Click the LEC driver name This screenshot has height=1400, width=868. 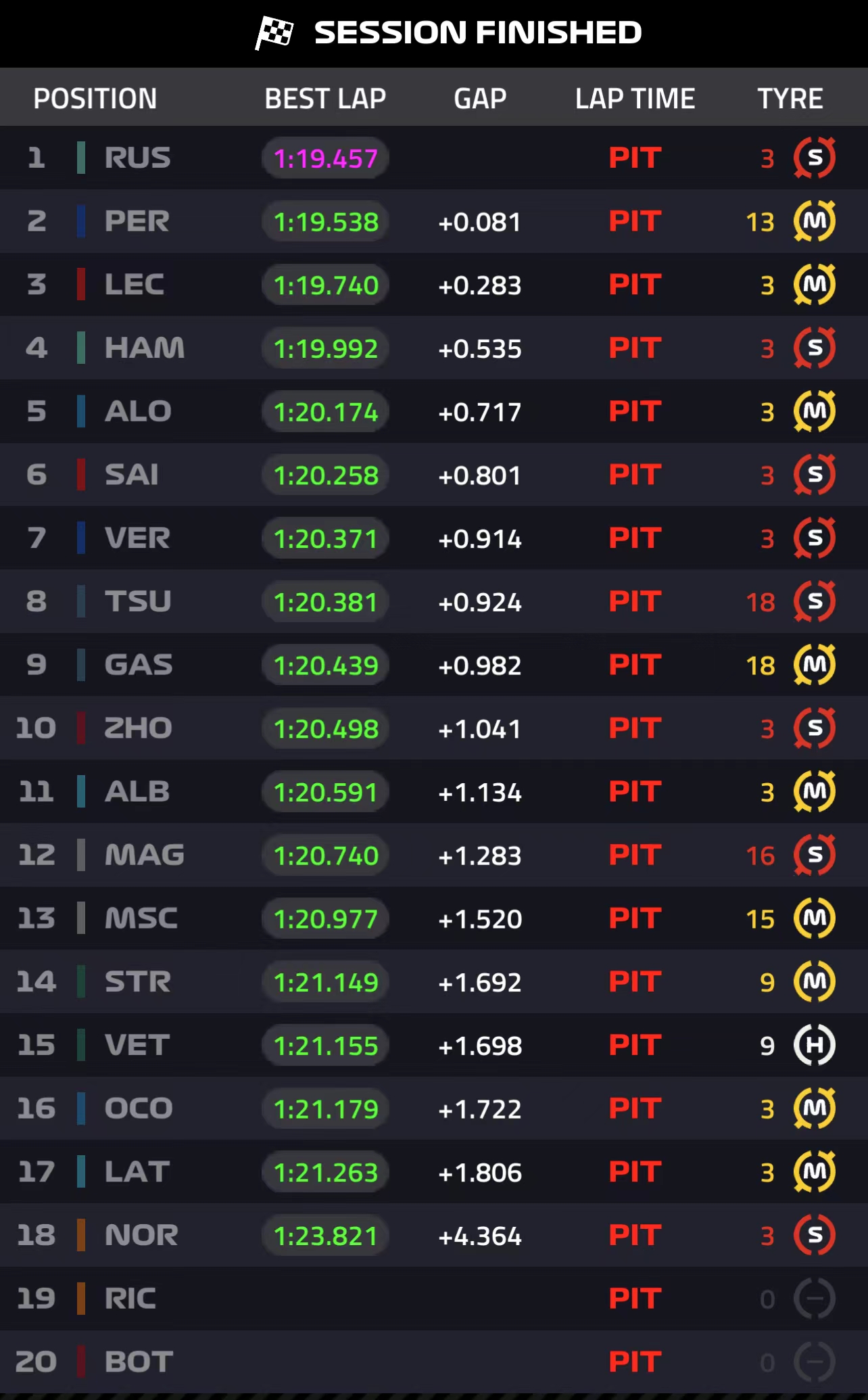[x=135, y=285]
